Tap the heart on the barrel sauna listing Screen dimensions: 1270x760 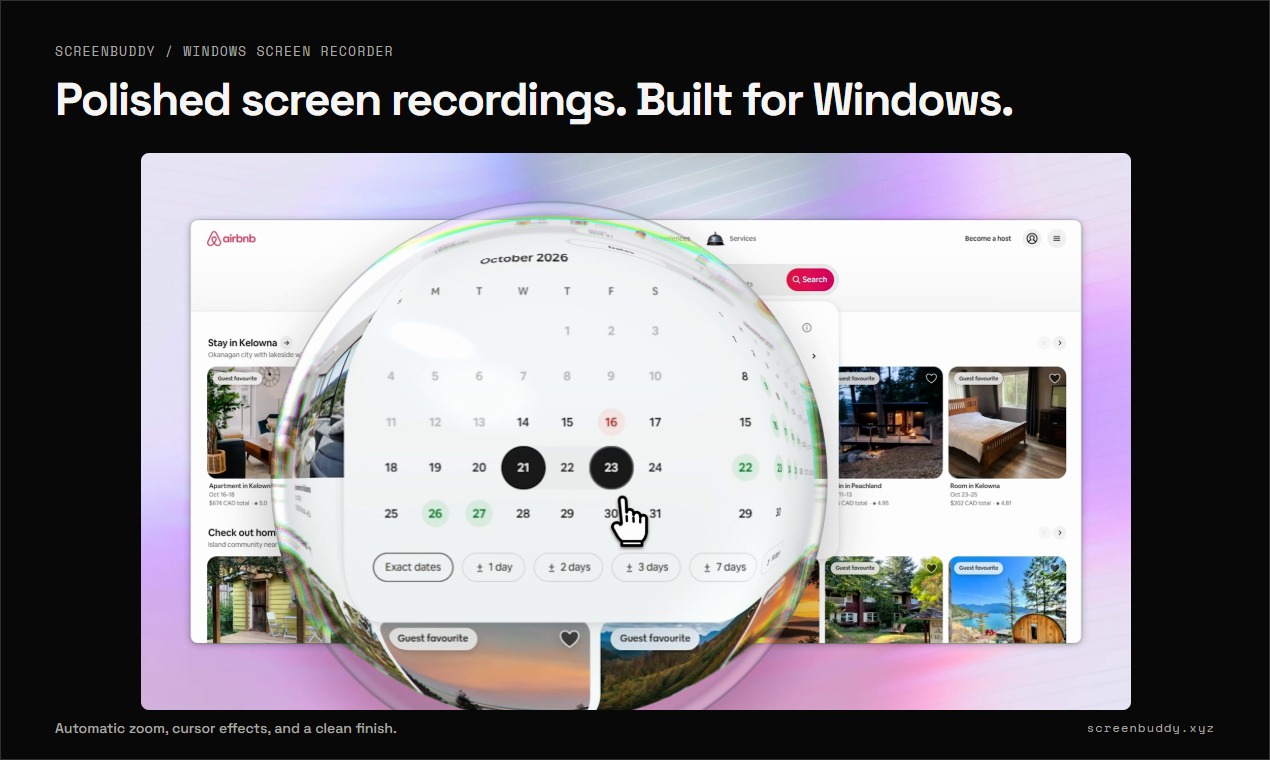pos(1054,568)
